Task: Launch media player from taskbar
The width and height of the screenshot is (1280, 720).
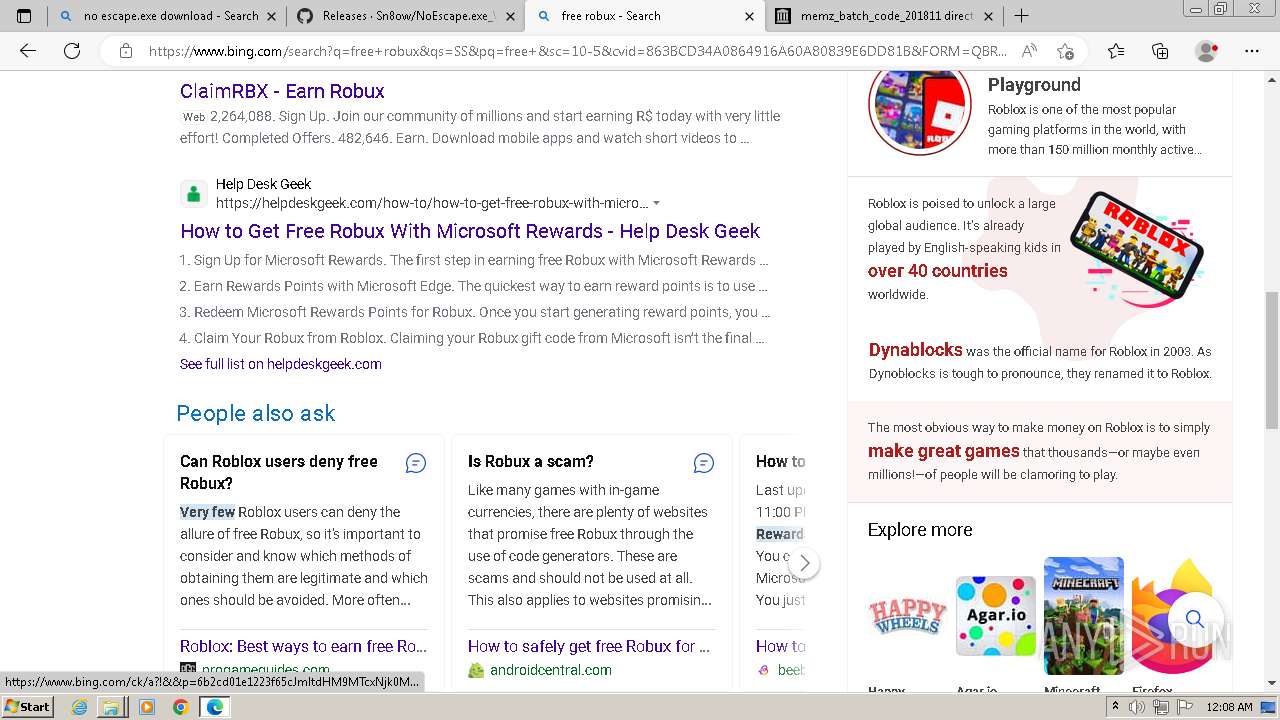Action: coord(146,707)
